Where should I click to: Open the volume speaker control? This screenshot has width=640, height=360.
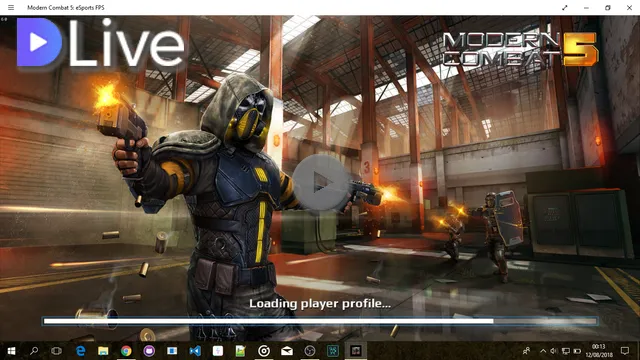554,351
